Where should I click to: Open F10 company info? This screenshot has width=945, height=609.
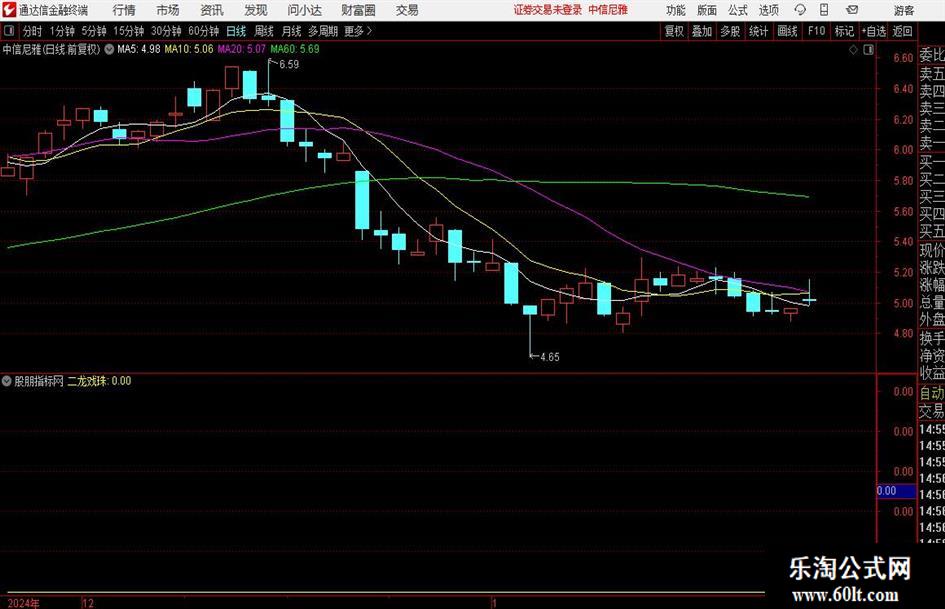pos(816,31)
